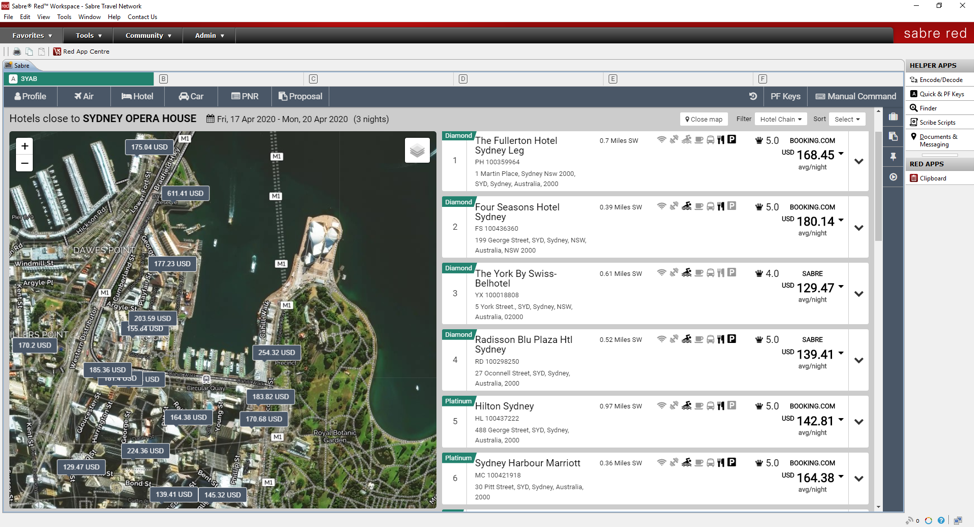Screen dimensions: 974x527
Task: Select the 129.47 USD map marker
Action: (x=81, y=467)
